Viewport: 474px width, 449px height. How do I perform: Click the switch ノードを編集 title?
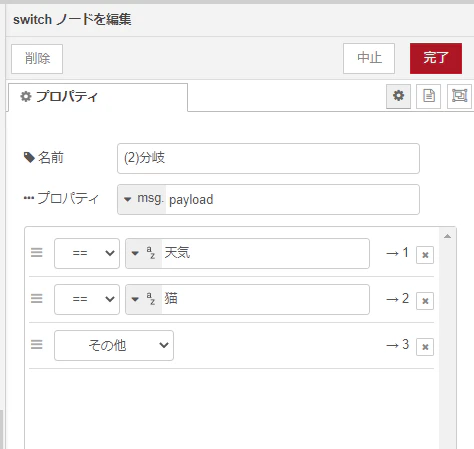coord(72,19)
